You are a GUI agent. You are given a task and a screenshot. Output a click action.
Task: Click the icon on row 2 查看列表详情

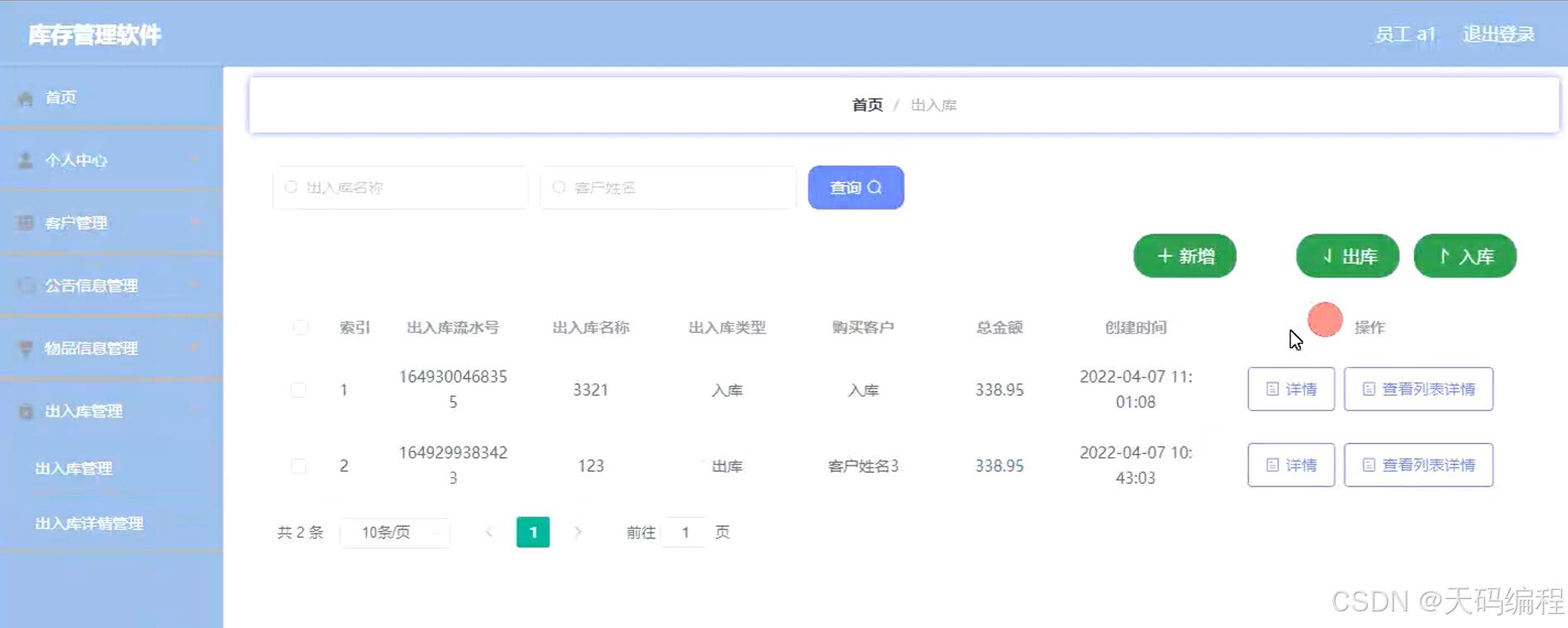click(1368, 466)
